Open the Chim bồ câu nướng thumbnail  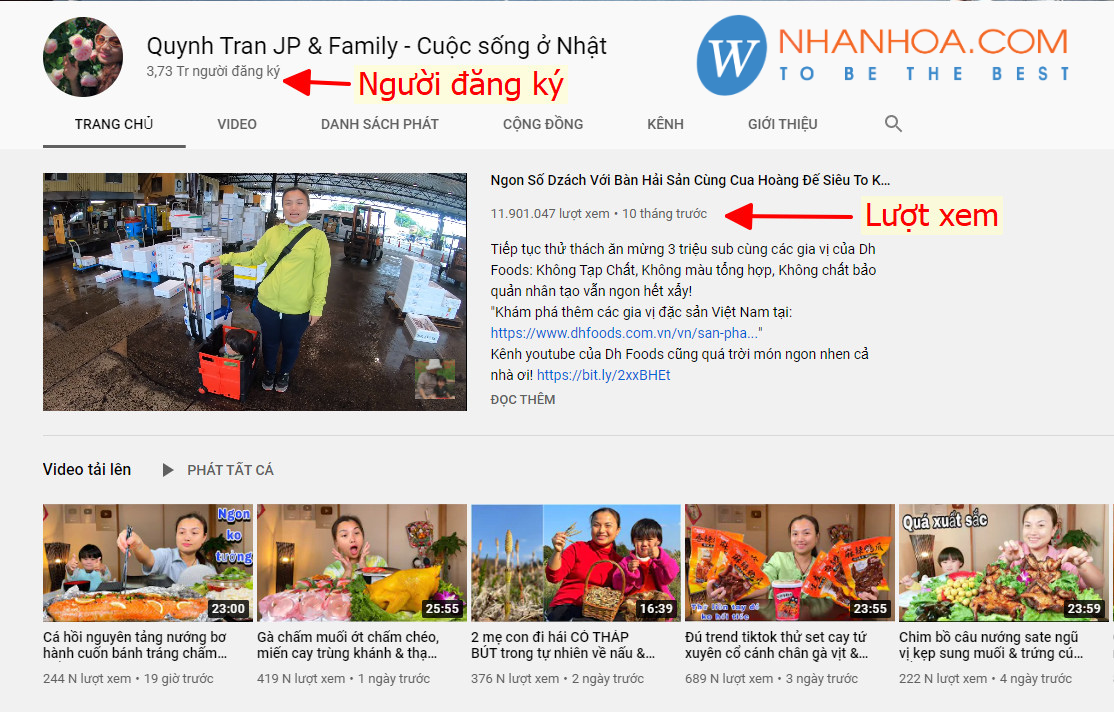click(1003, 563)
